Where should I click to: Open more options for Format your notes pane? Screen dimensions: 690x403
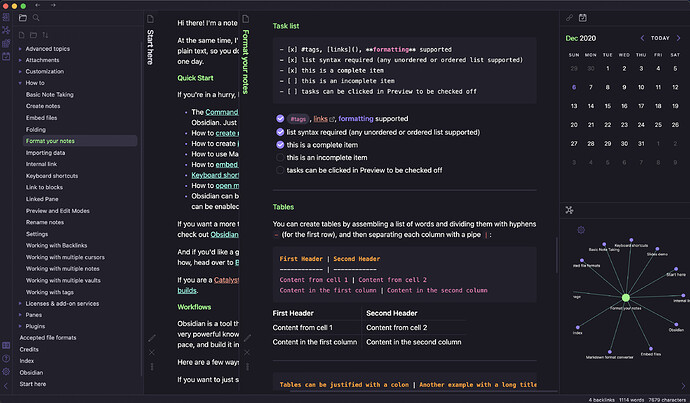(x=247, y=366)
